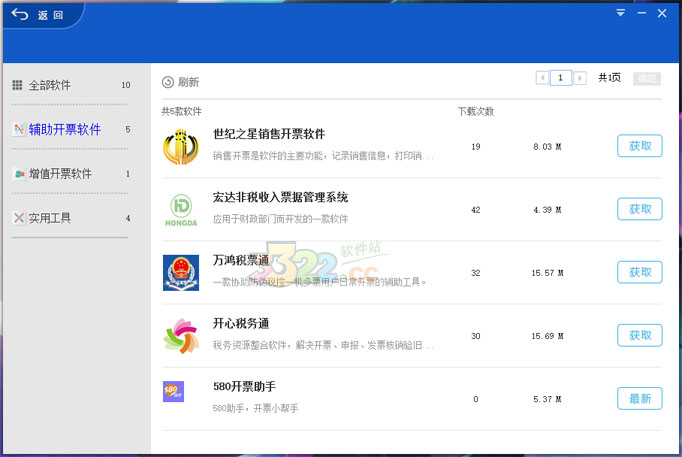Open 宏达非税收入票据管理系统 title
The height and width of the screenshot is (457, 682).
pyautogui.click(x=280, y=197)
